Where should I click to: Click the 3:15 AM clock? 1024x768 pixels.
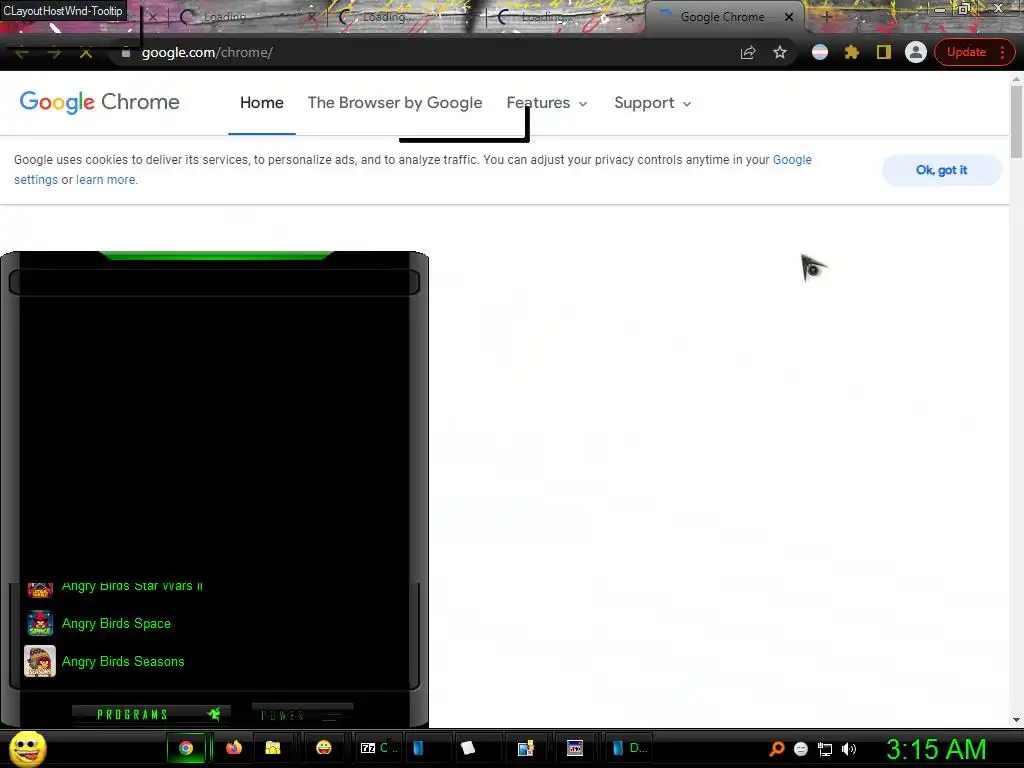point(936,749)
